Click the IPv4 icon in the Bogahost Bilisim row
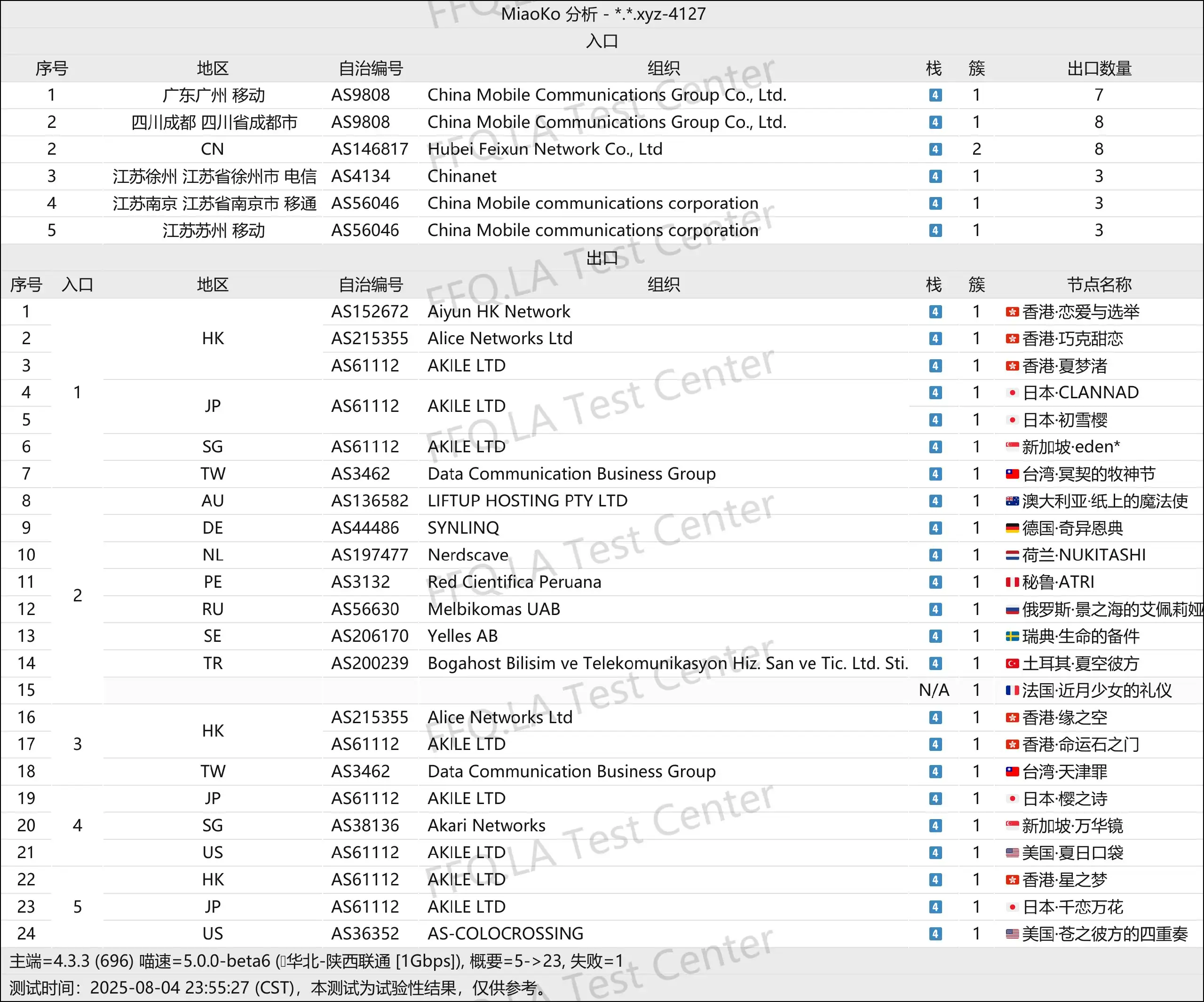 point(935,663)
